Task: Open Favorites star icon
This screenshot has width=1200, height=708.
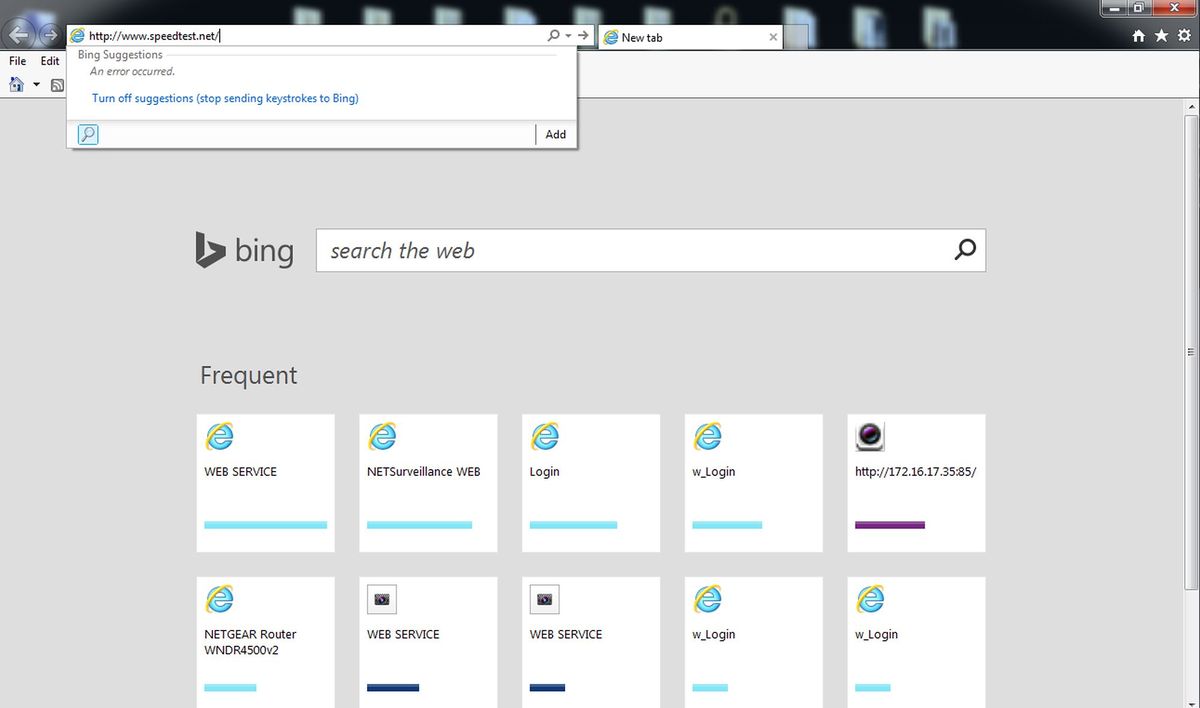Action: coord(1161,36)
